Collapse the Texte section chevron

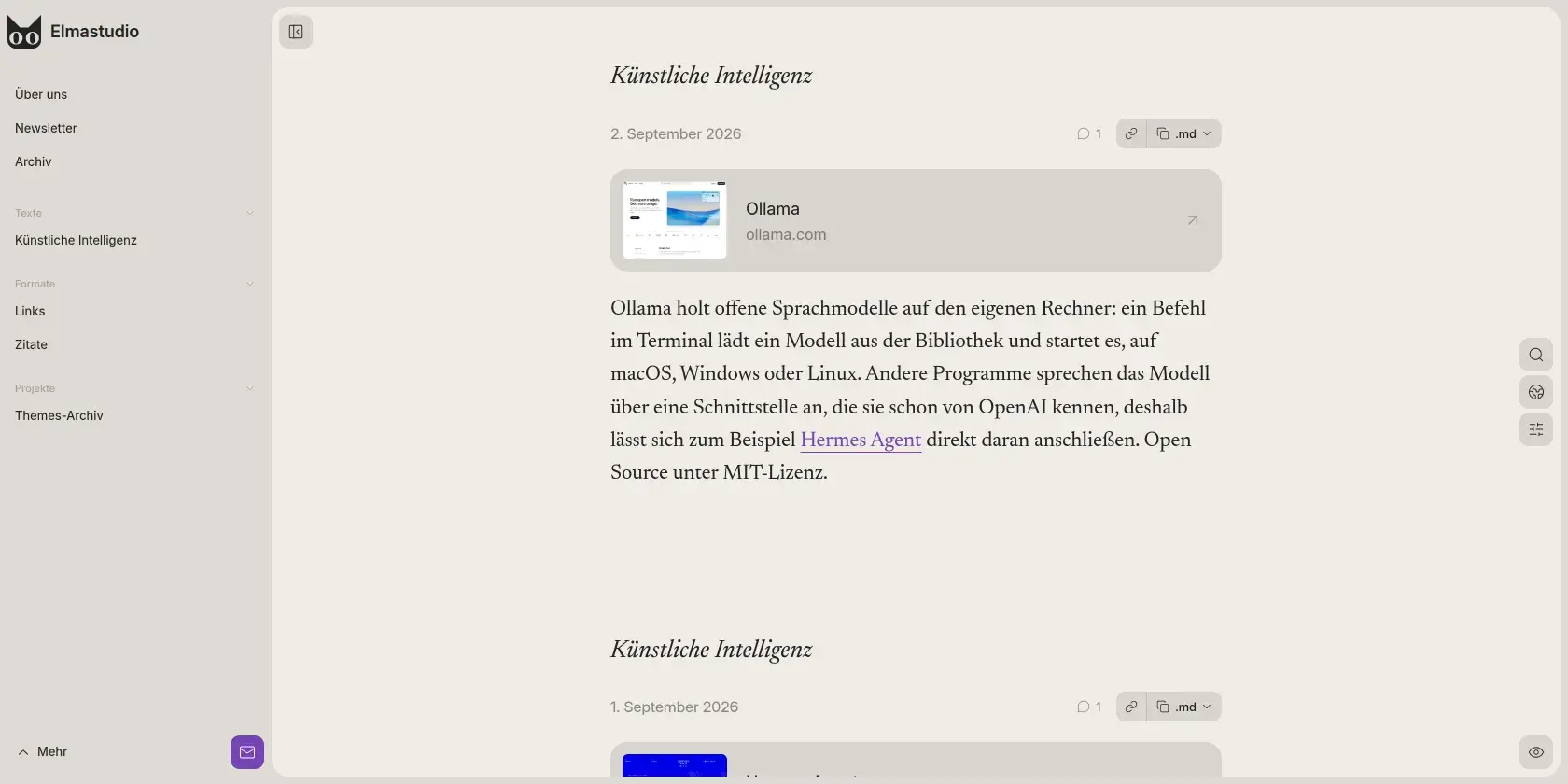[250, 213]
